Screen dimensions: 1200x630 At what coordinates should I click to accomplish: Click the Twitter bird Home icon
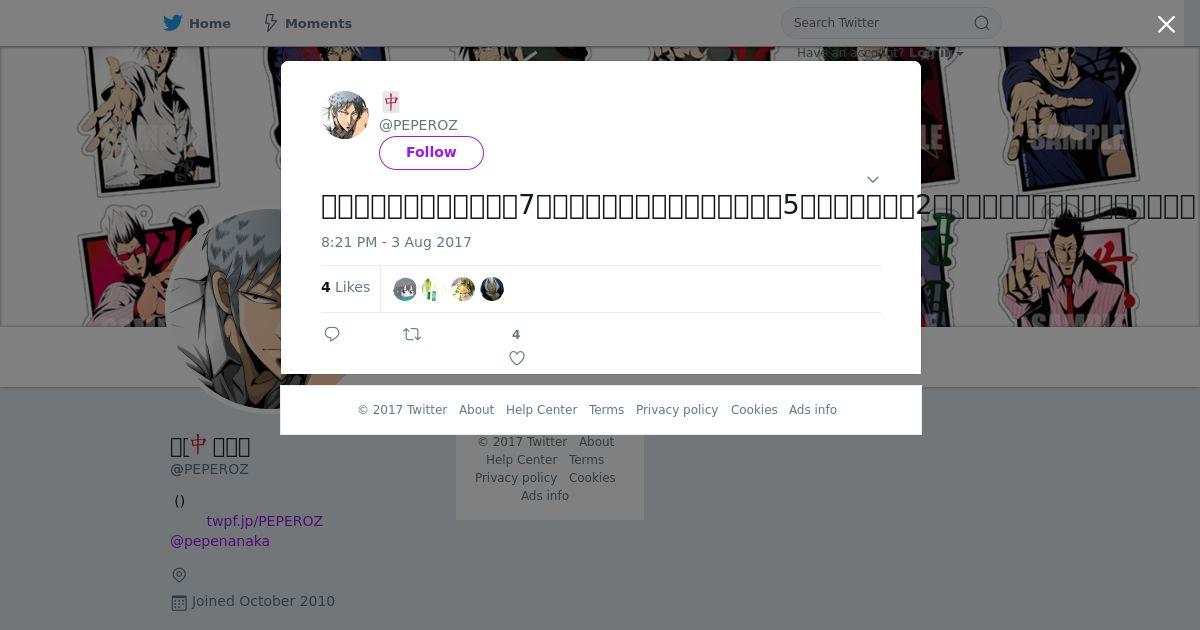173,23
